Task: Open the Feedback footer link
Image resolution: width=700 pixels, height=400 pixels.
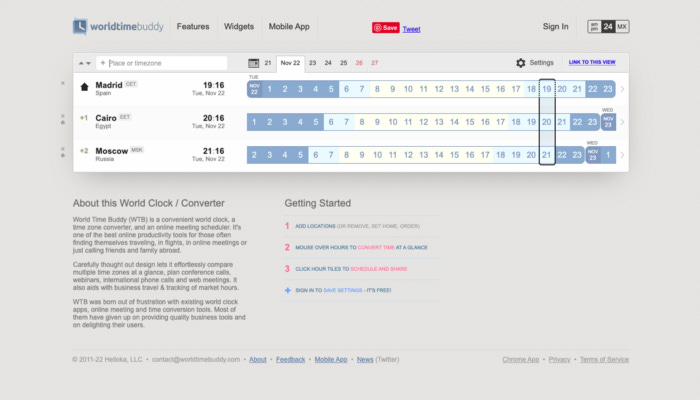Action: [290, 359]
